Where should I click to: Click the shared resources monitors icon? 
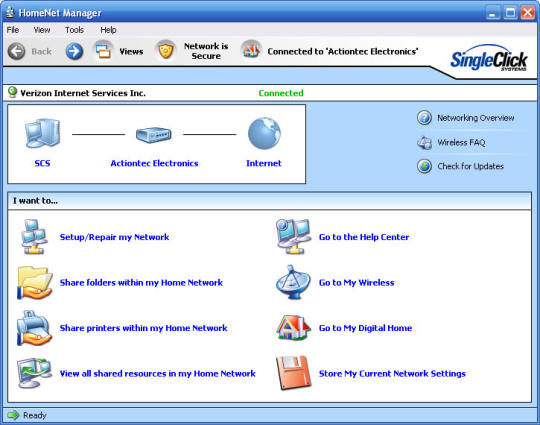pyautogui.click(x=34, y=373)
